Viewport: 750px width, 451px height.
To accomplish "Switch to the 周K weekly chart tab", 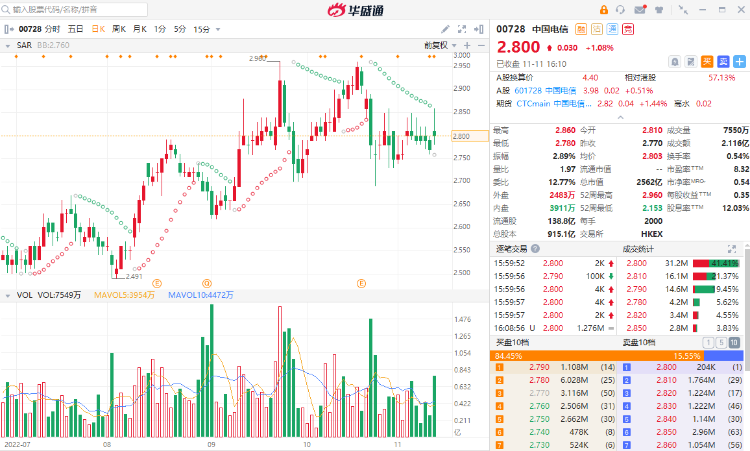I will [119, 29].
